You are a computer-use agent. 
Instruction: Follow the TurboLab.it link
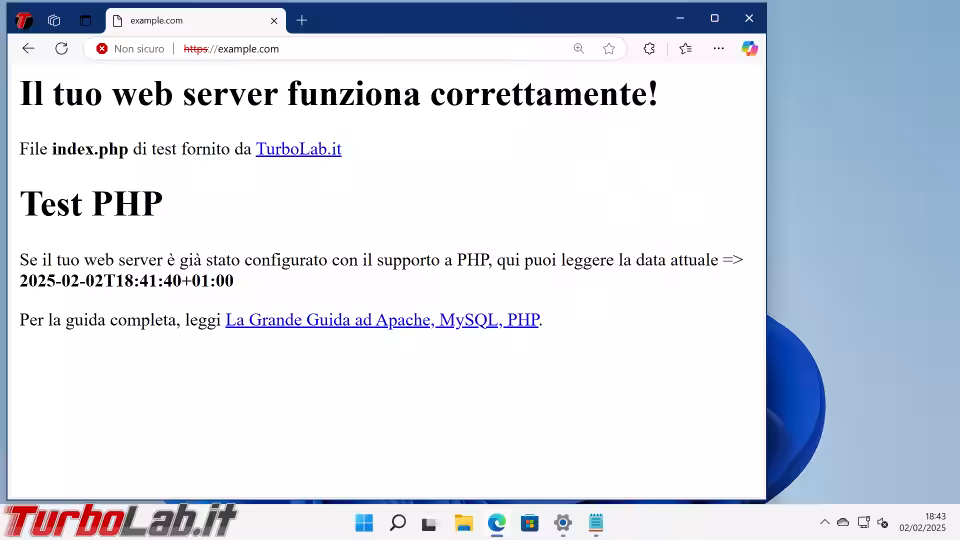pyautogui.click(x=298, y=149)
